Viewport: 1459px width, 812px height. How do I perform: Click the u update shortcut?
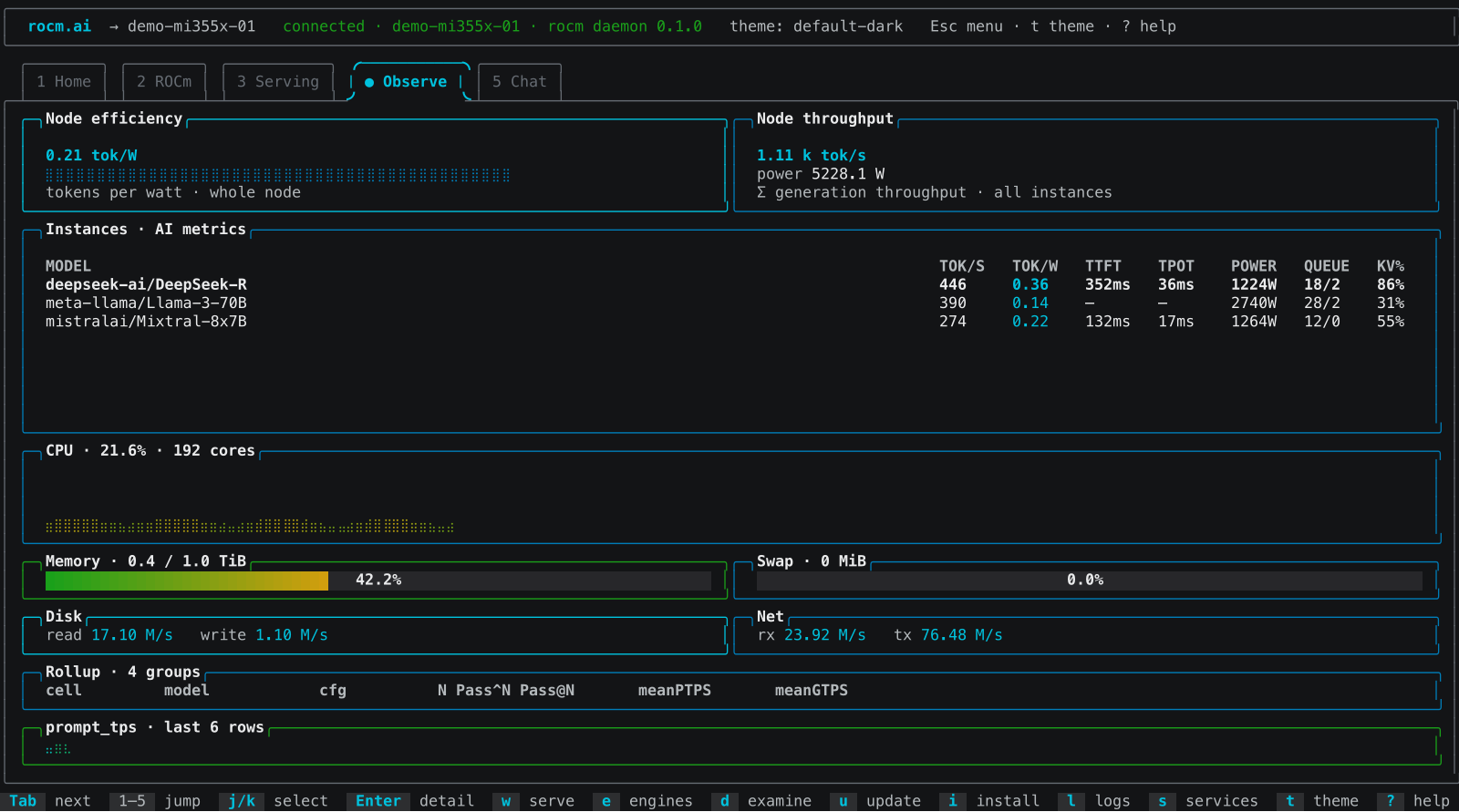point(875,801)
